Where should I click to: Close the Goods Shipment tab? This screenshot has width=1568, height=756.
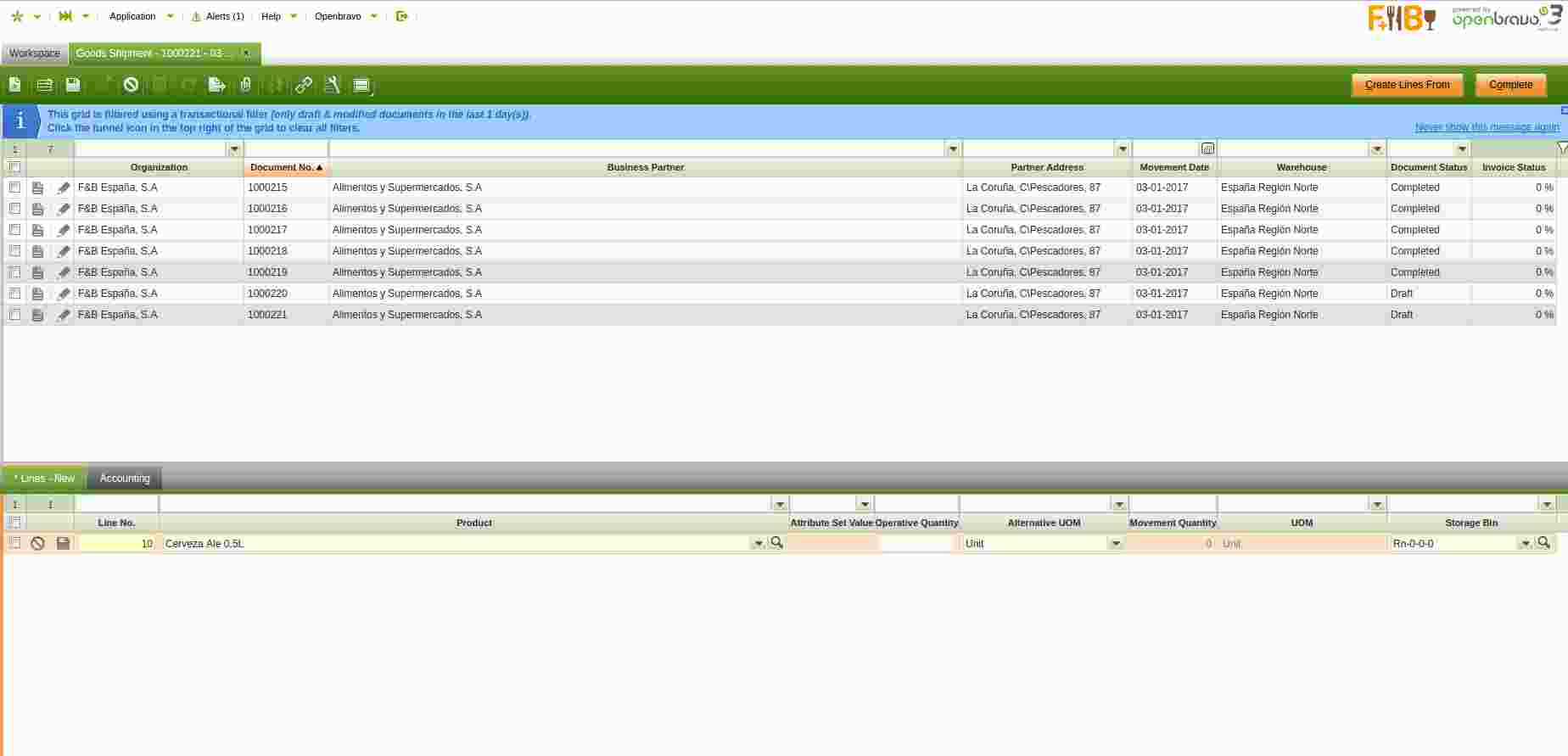(x=246, y=53)
